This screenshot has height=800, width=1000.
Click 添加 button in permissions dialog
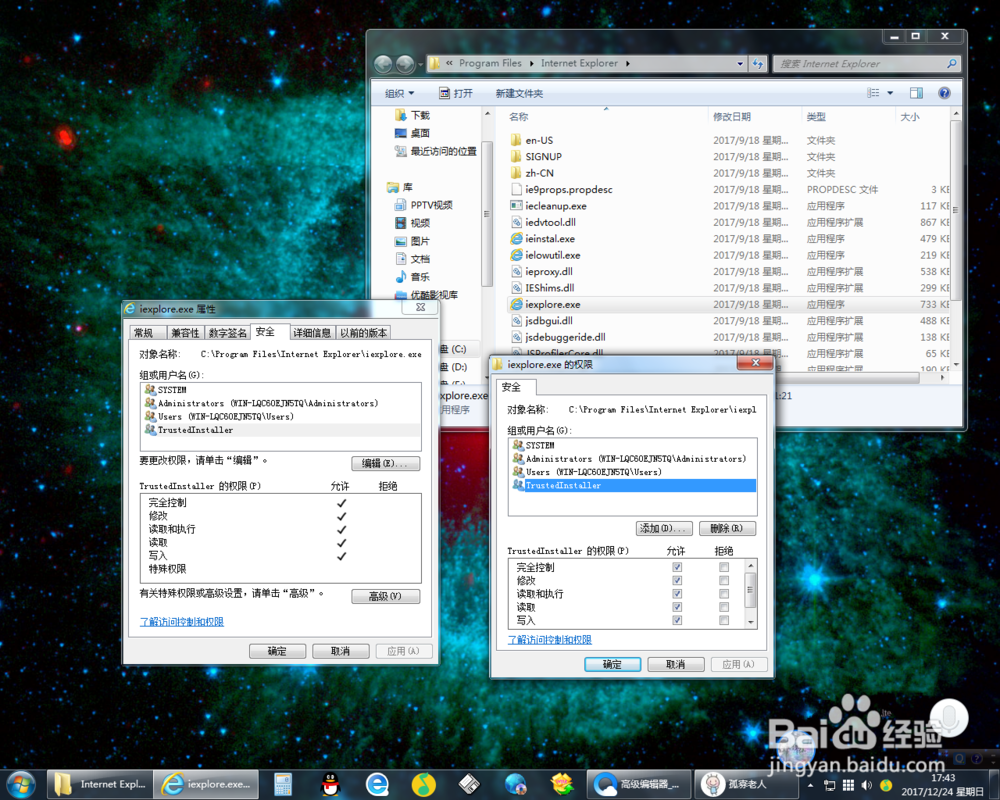coord(665,528)
